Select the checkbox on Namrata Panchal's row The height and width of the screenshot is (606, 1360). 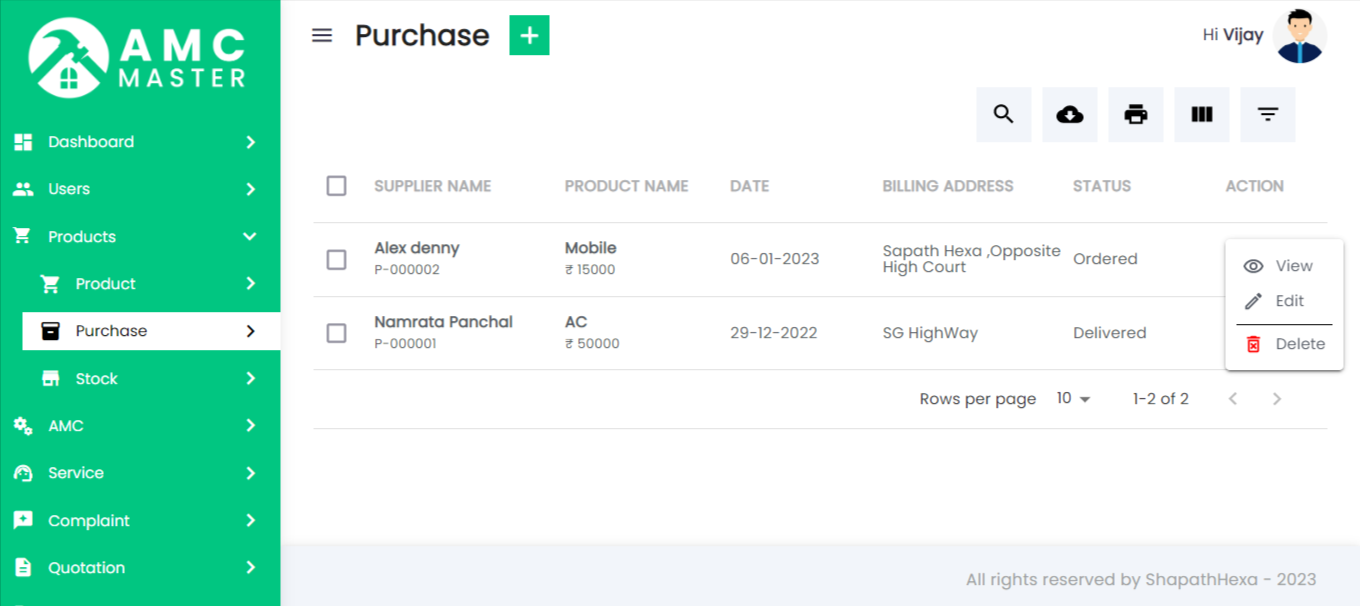[336, 333]
